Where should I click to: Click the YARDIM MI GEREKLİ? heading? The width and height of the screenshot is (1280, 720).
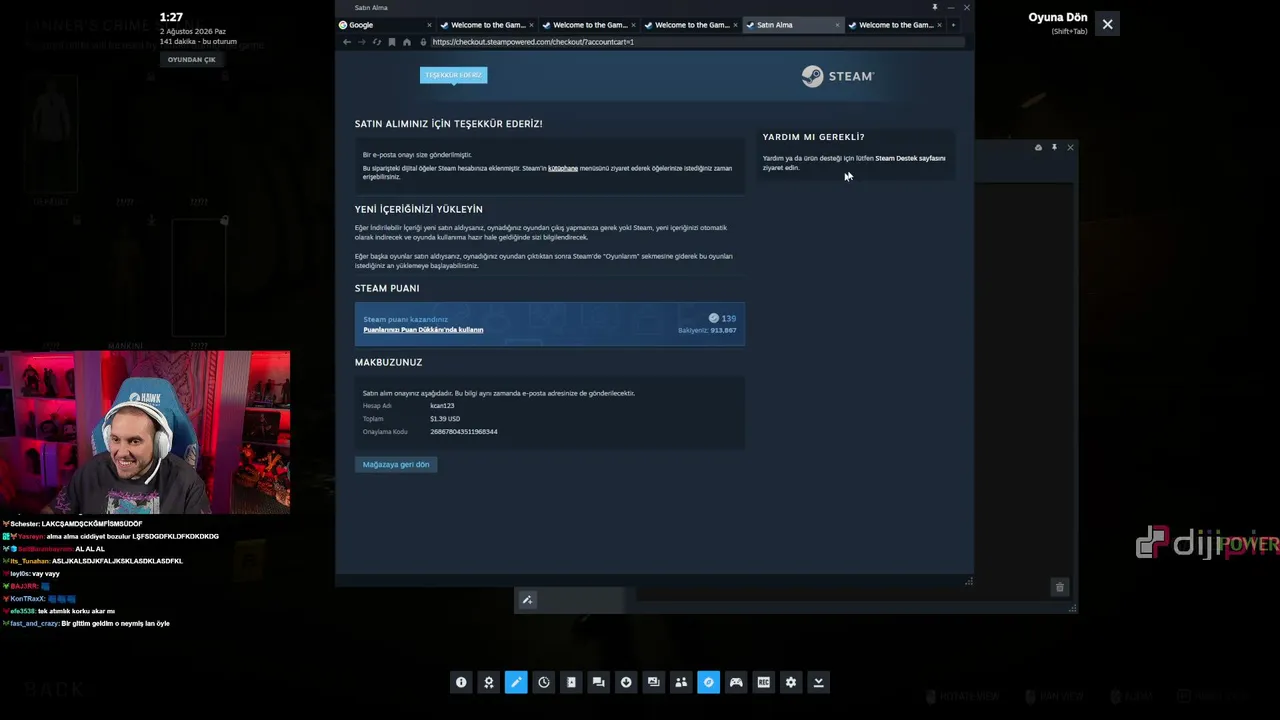pyautogui.click(x=814, y=137)
